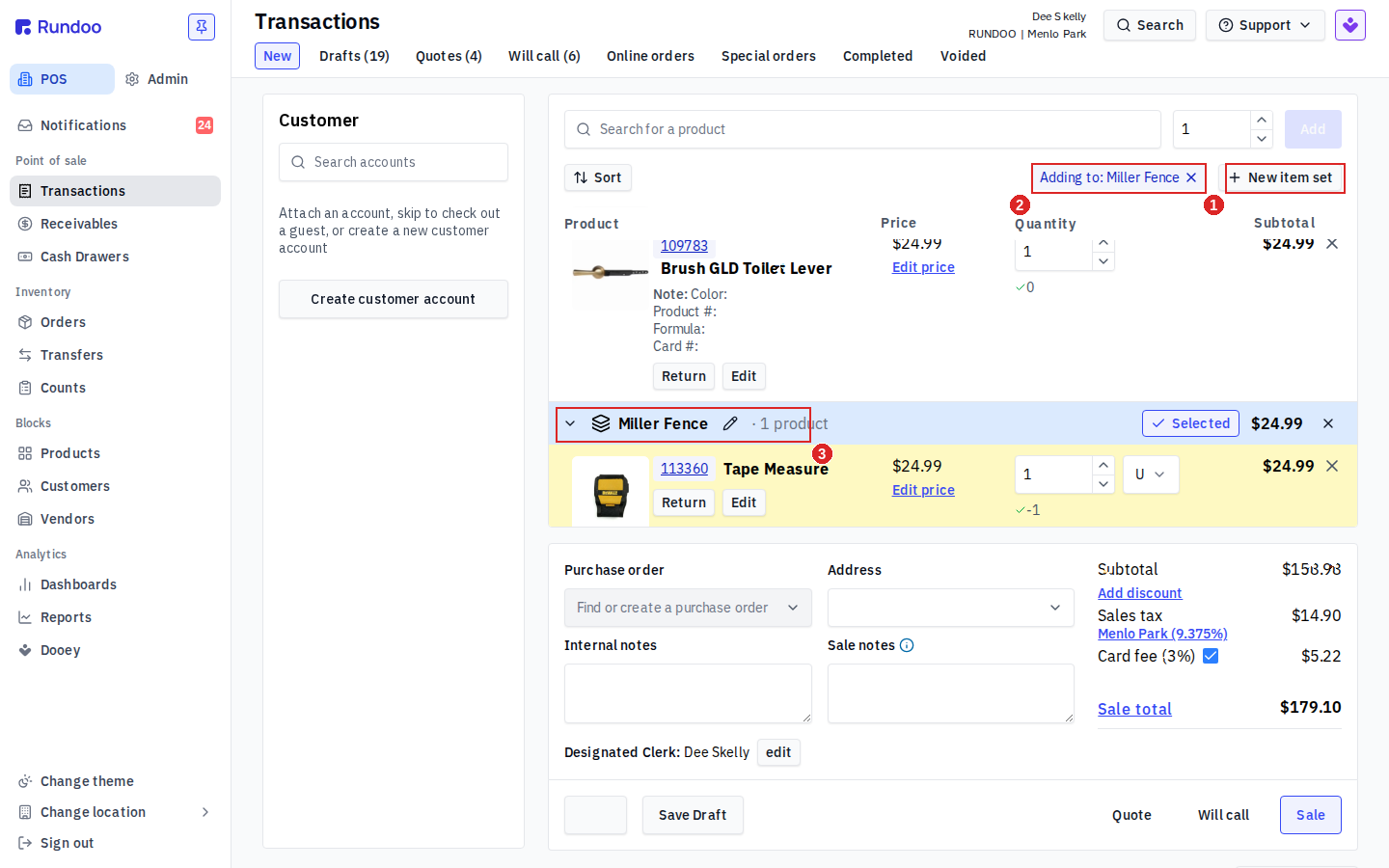Open the purple Dooey assistant icon
Screen dimensions: 1389x868
tap(1350, 25)
